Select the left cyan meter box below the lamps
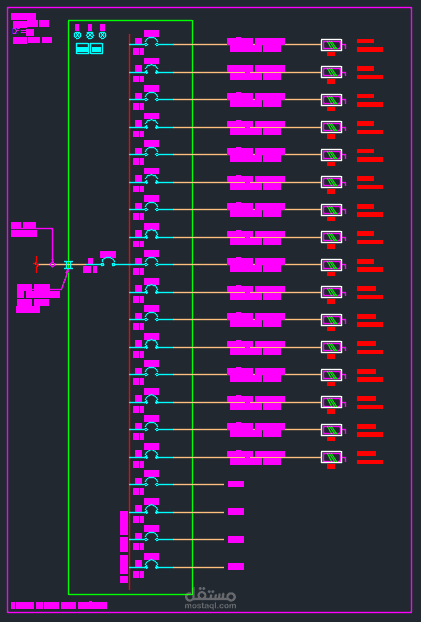 pos(82,48)
